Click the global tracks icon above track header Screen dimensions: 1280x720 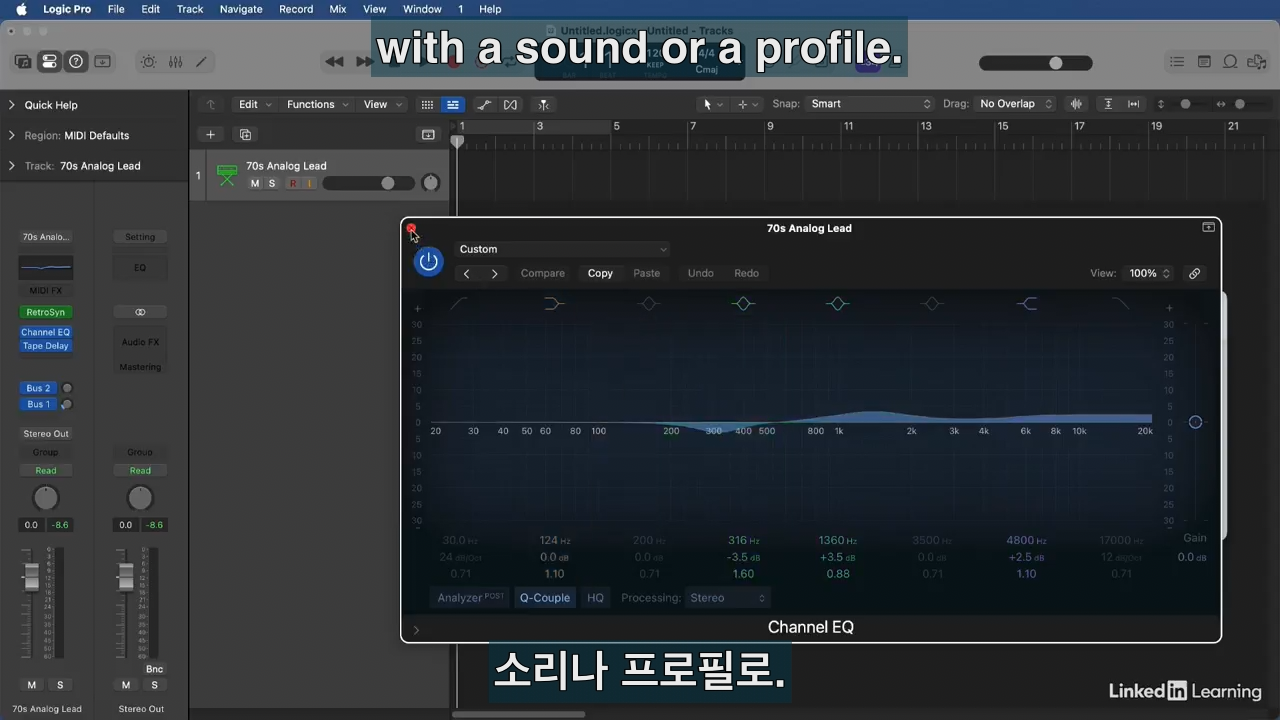coord(428,134)
